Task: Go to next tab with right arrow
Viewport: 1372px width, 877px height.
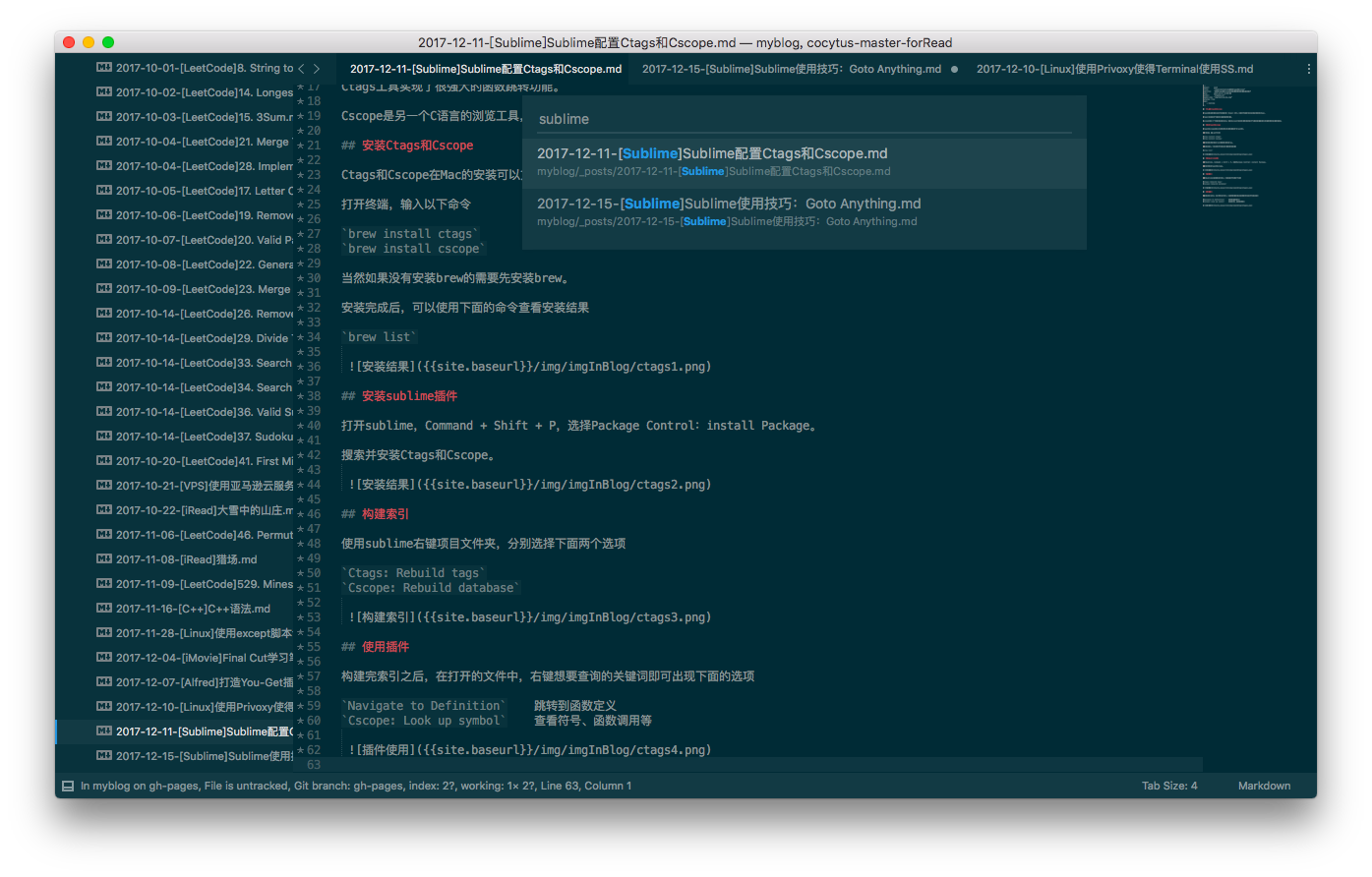Action: (317, 69)
